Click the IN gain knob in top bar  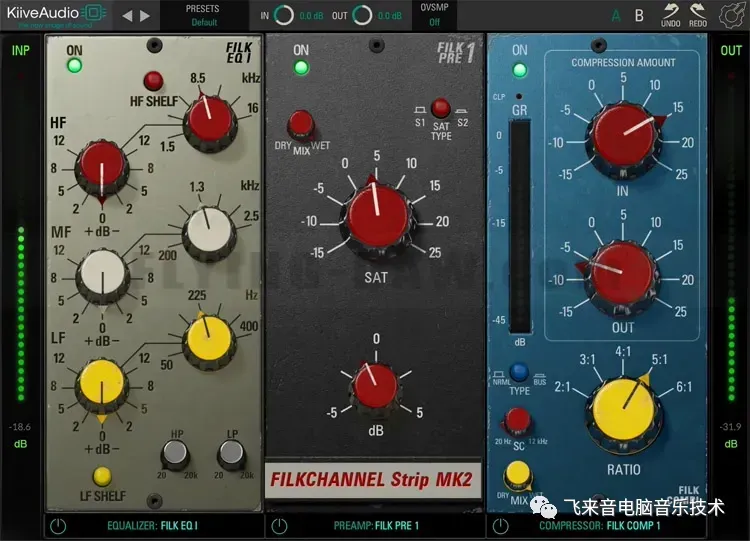click(x=283, y=16)
